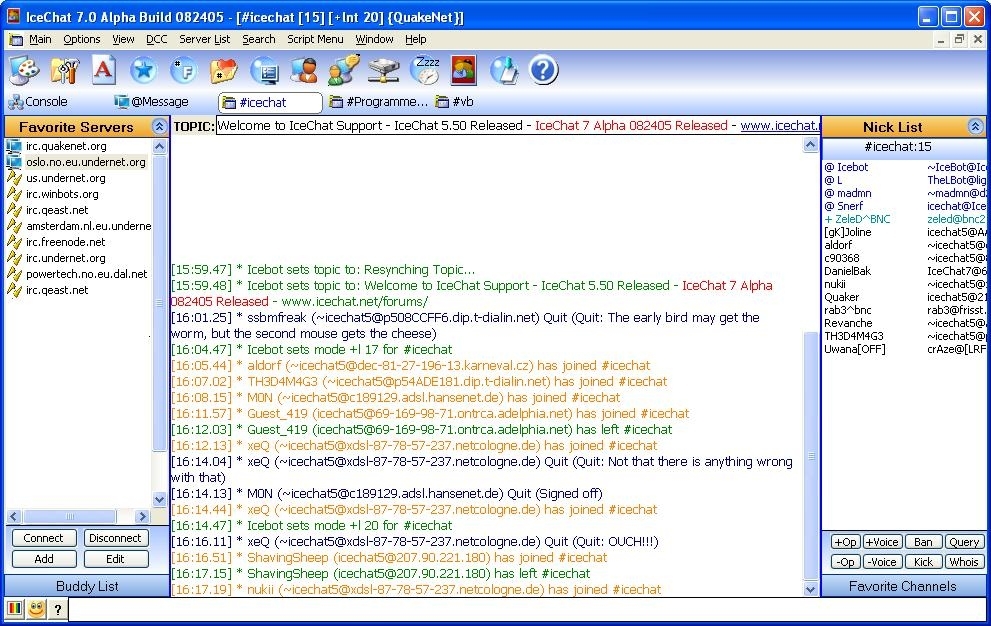Open the DCC menu
This screenshot has height=626, width=991.
tap(157, 39)
